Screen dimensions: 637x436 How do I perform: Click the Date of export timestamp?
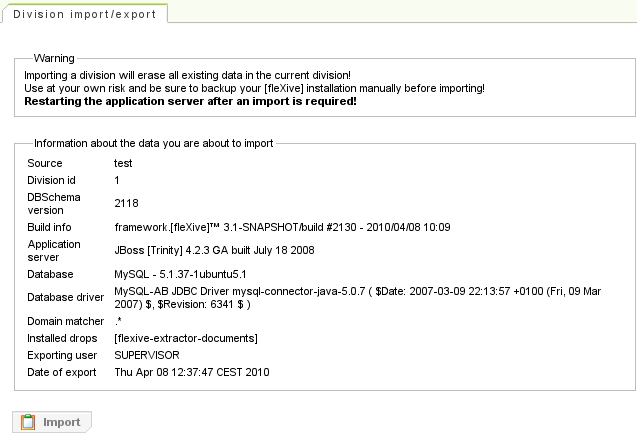192,372
